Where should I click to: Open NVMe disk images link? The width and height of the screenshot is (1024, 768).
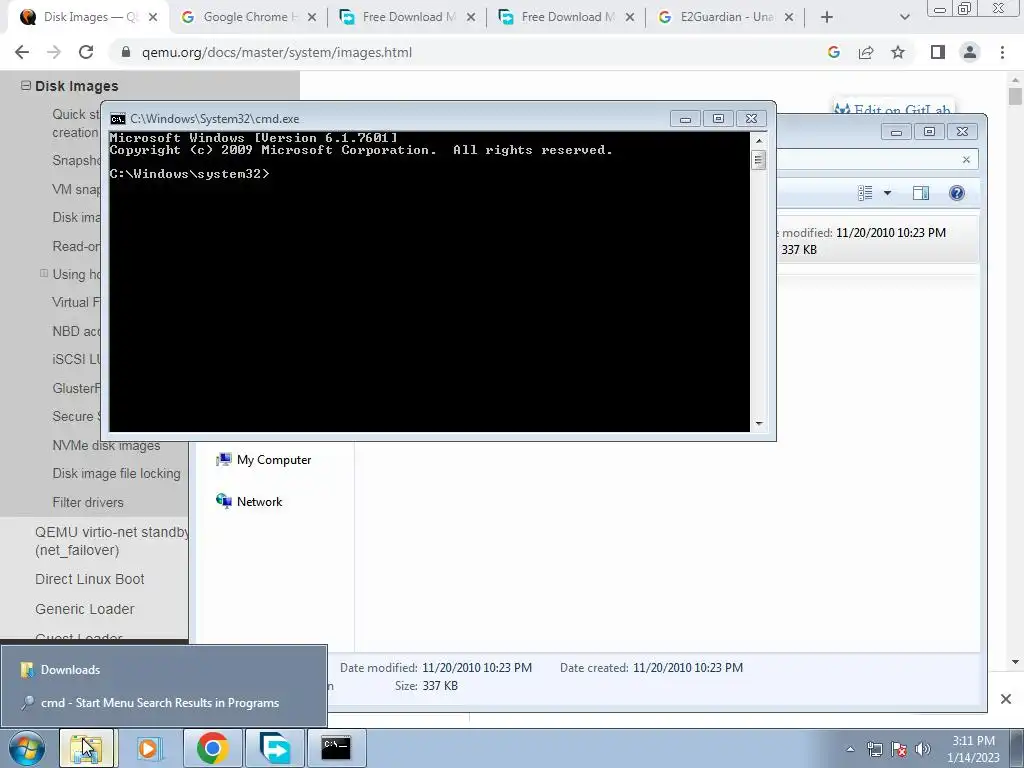click(x=106, y=445)
